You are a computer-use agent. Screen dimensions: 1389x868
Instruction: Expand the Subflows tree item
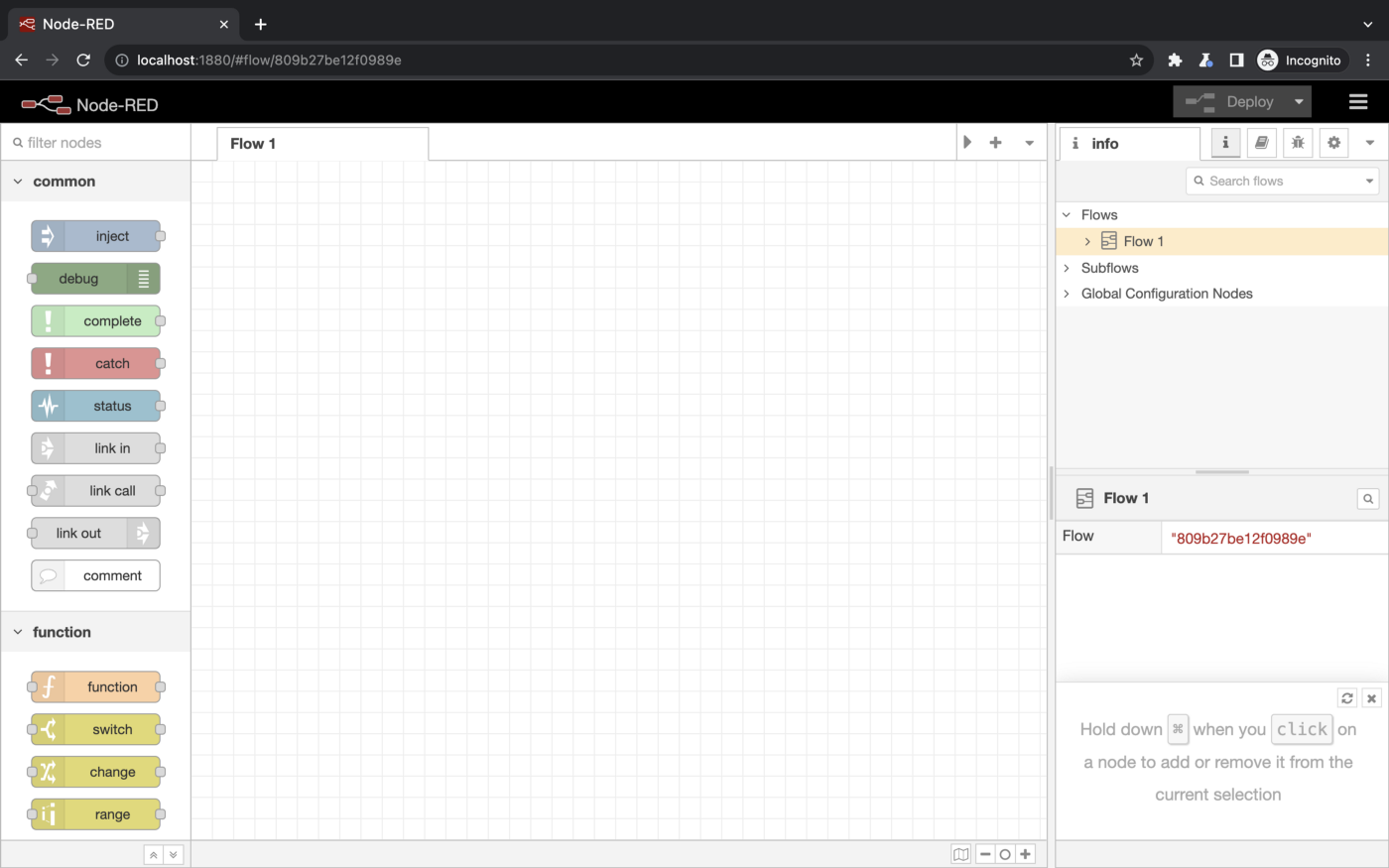(1067, 268)
